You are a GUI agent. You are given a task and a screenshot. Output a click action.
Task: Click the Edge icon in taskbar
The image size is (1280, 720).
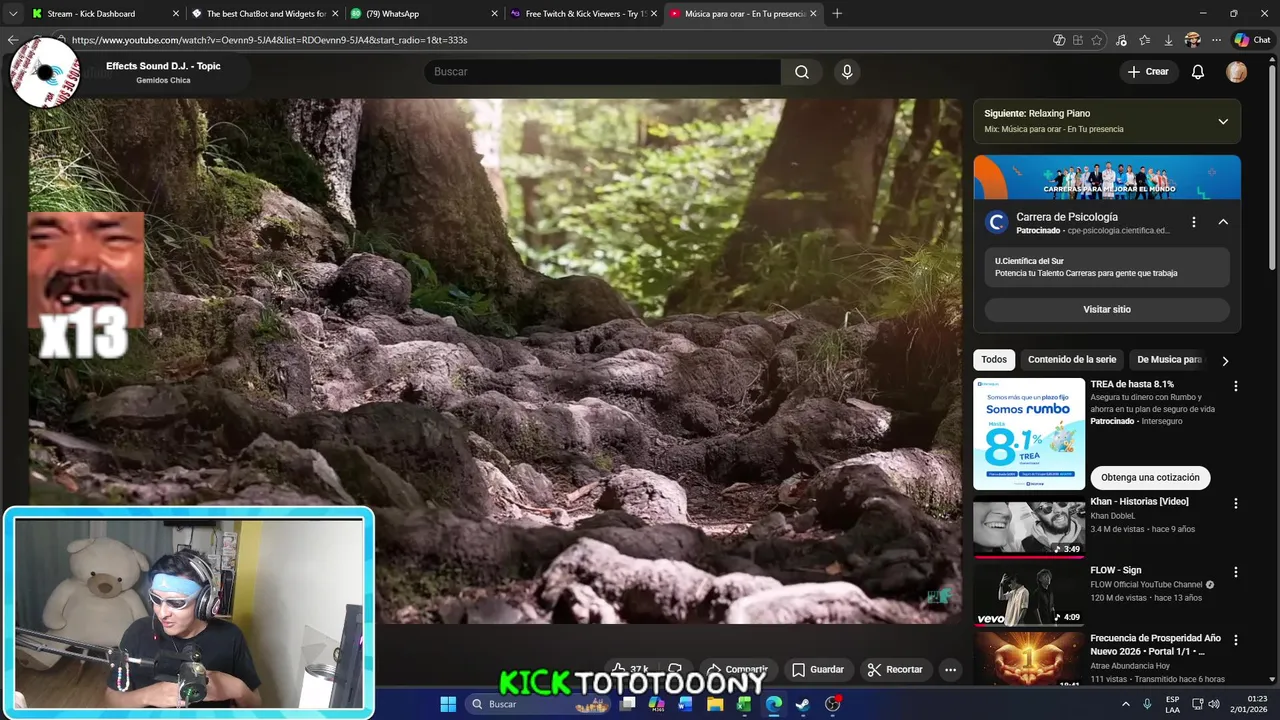pyautogui.click(x=773, y=704)
